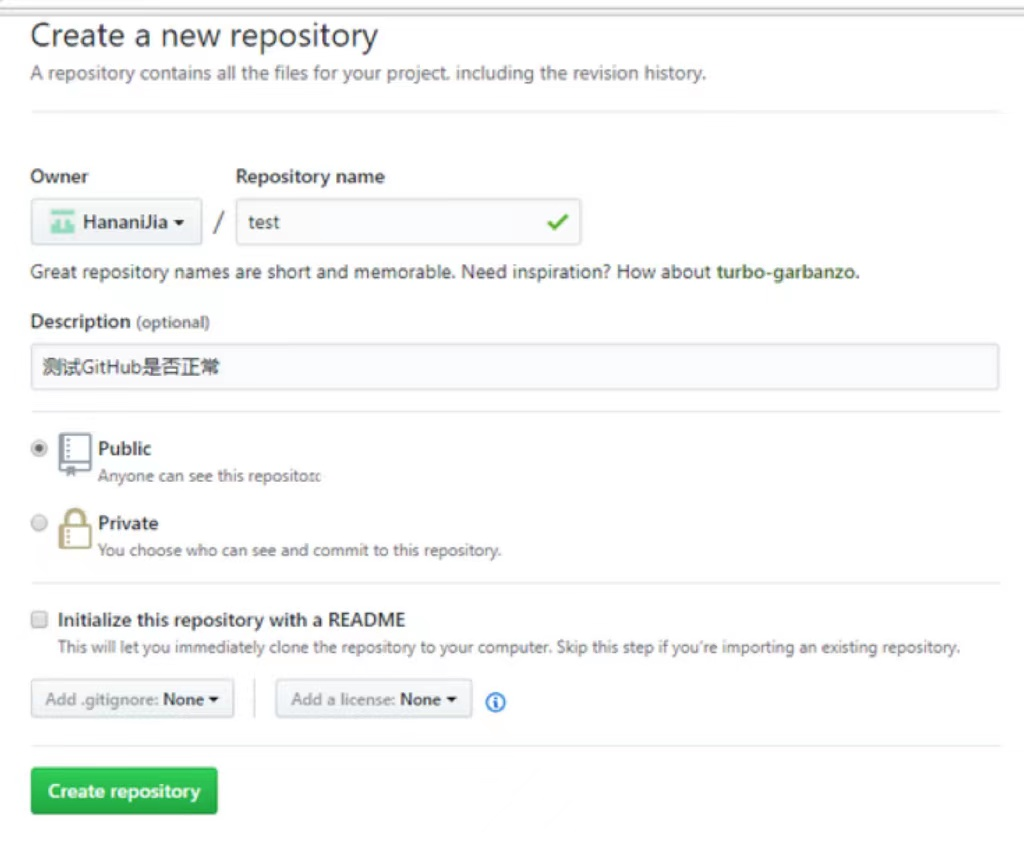Focus the Description text field
This screenshot has width=1024, height=863.
tap(514, 367)
